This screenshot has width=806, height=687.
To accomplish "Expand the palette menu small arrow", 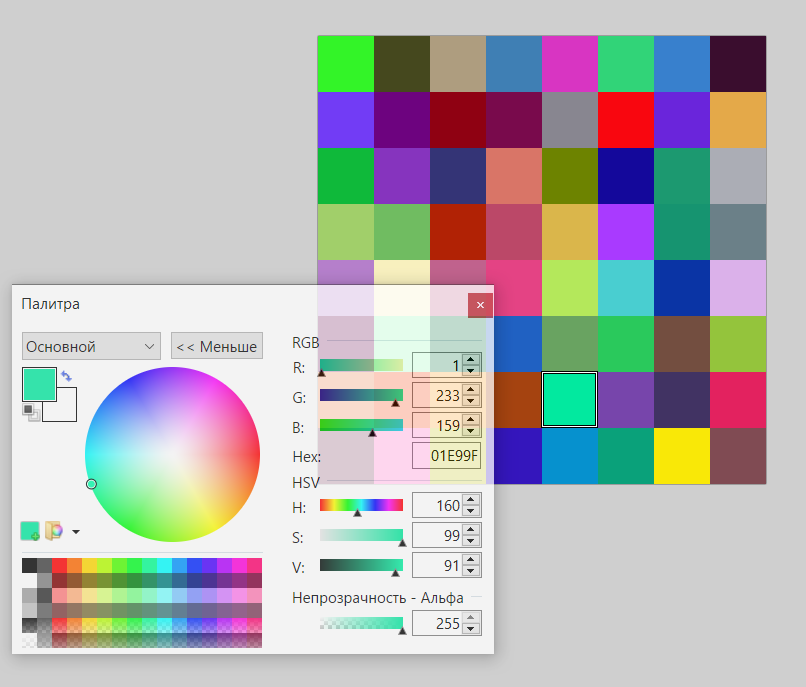I will tap(76, 532).
